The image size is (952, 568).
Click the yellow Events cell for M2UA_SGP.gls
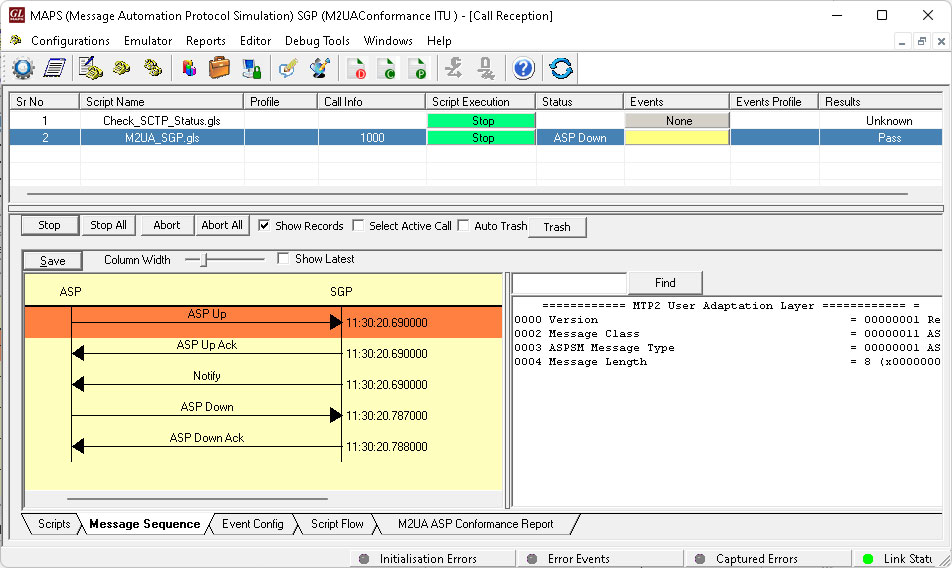pos(677,138)
